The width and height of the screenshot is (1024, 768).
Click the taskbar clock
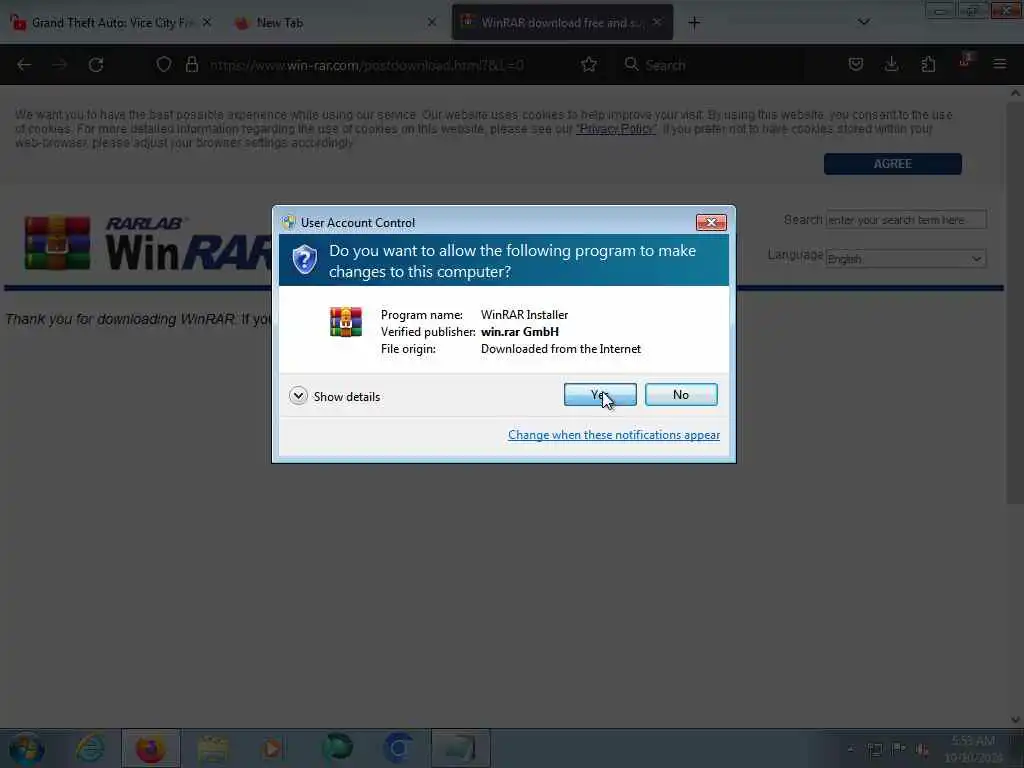pos(973,748)
